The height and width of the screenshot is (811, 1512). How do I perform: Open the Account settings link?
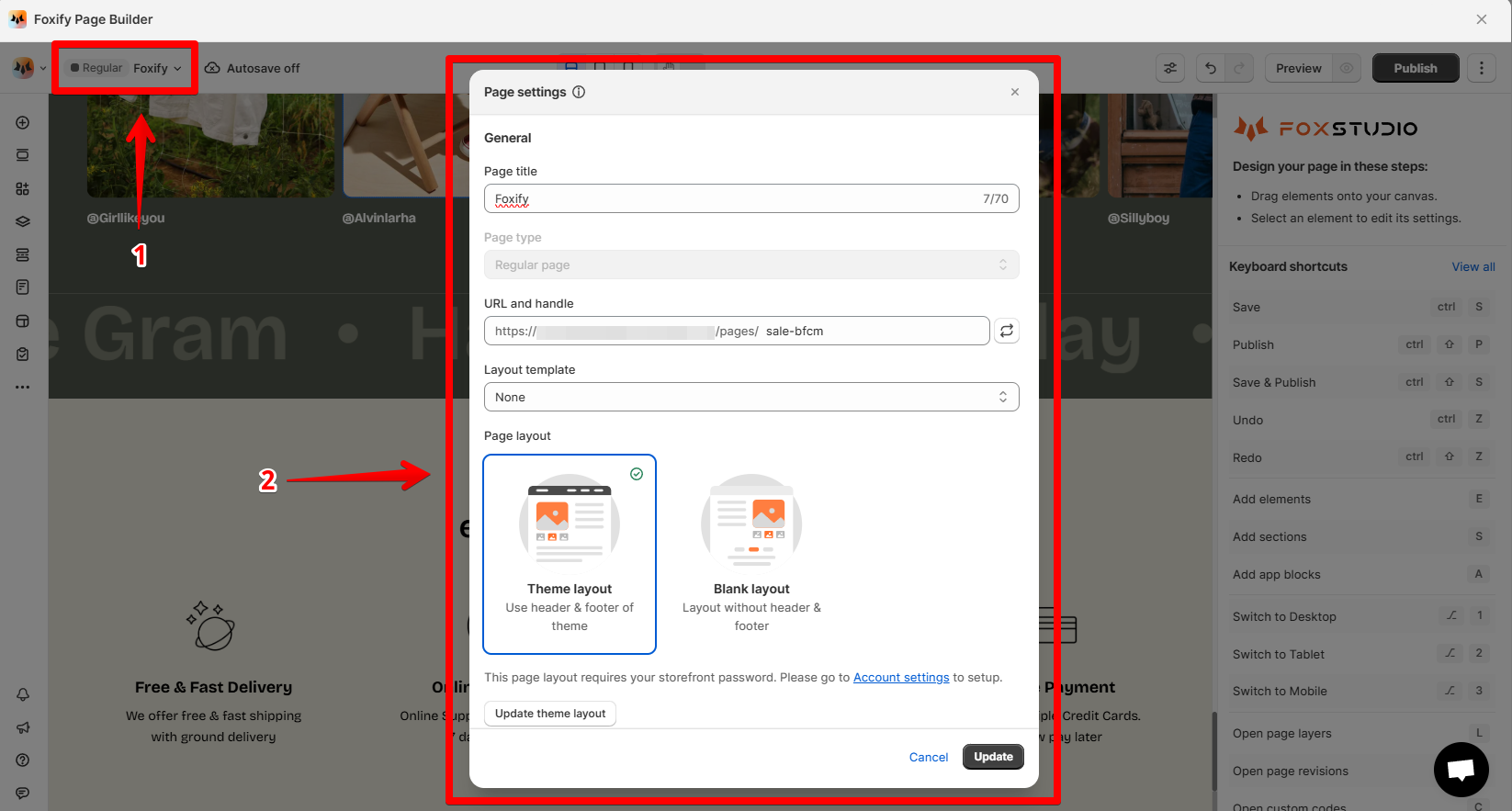pos(901,678)
